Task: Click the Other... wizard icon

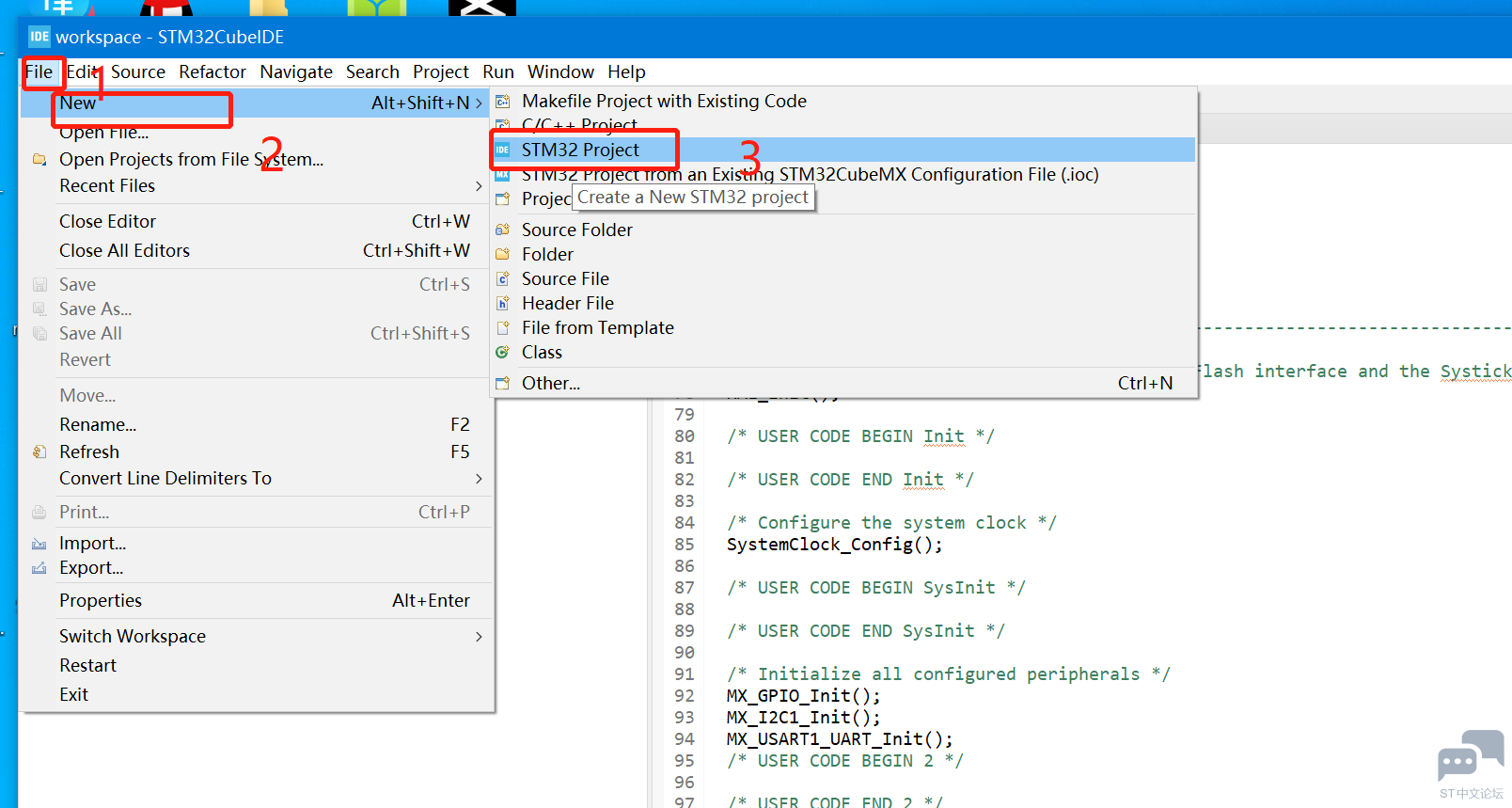Action: pyautogui.click(x=503, y=383)
